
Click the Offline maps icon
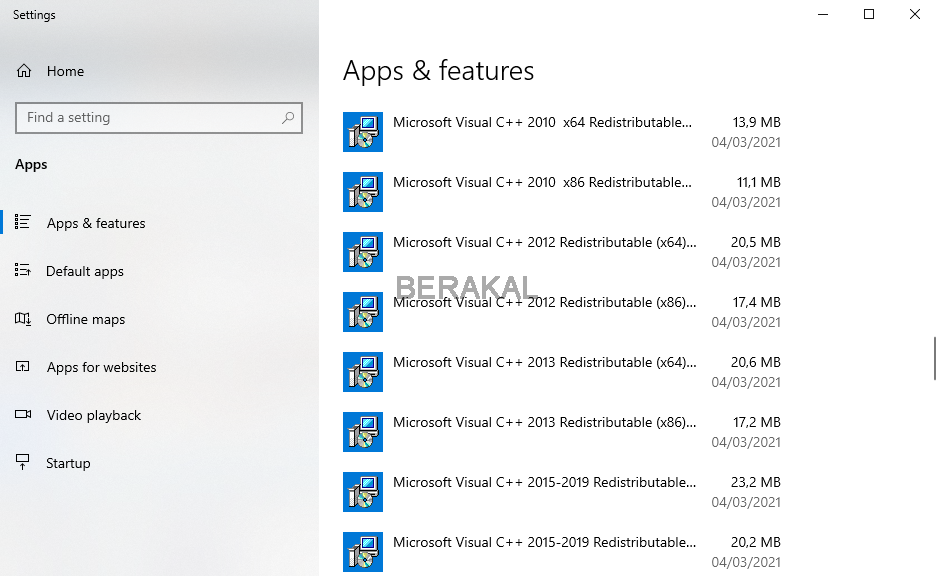pyautogui.click(x=23, y=319)
